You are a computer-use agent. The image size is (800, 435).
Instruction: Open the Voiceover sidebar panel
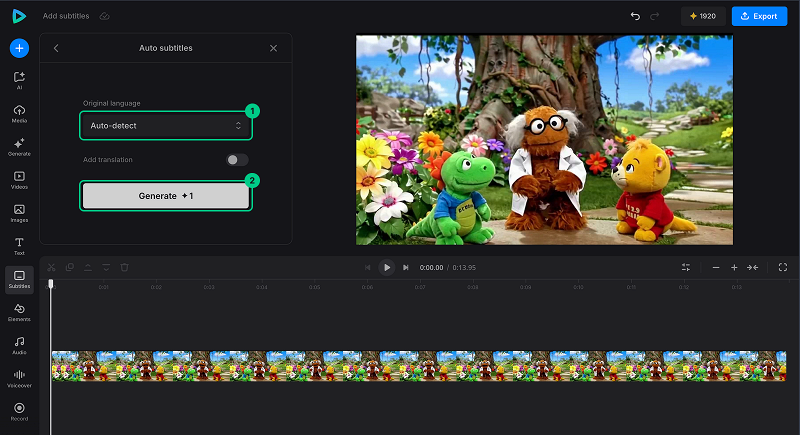coord(19,379)
